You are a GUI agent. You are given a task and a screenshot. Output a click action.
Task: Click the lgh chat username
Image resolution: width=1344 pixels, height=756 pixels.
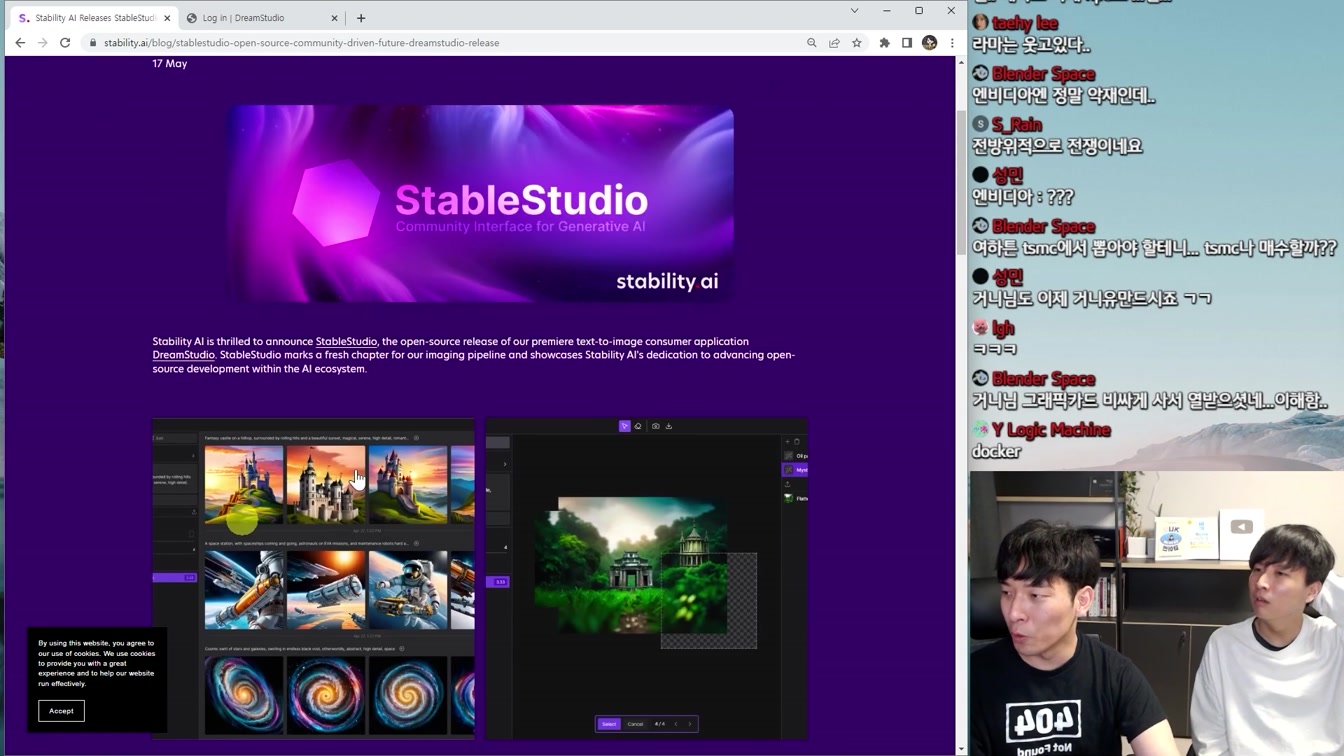pos(1003,328)
